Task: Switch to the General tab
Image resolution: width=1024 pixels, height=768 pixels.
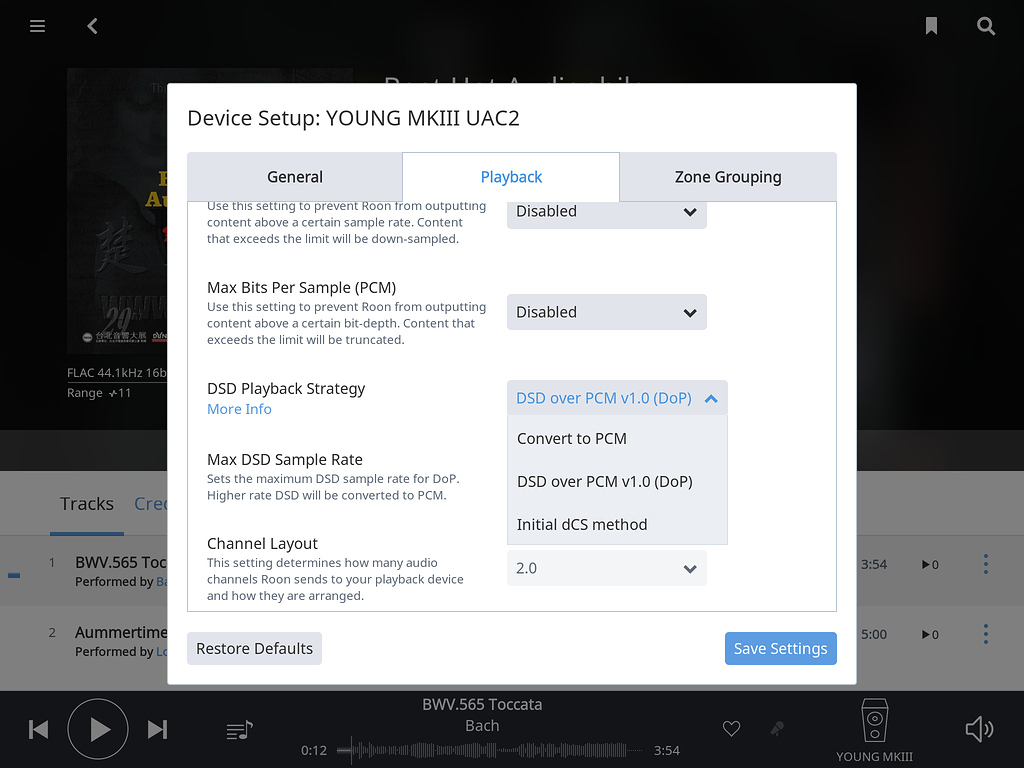Action: click(x=294, y=176)
